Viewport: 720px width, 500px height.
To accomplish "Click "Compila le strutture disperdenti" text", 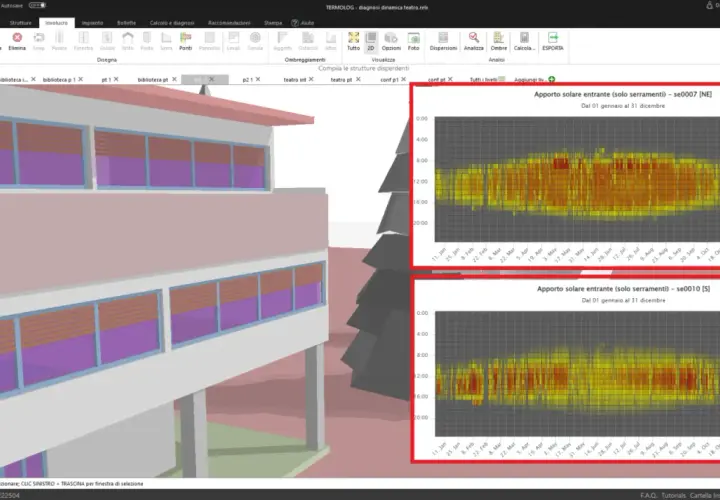I will coord(363,68).
